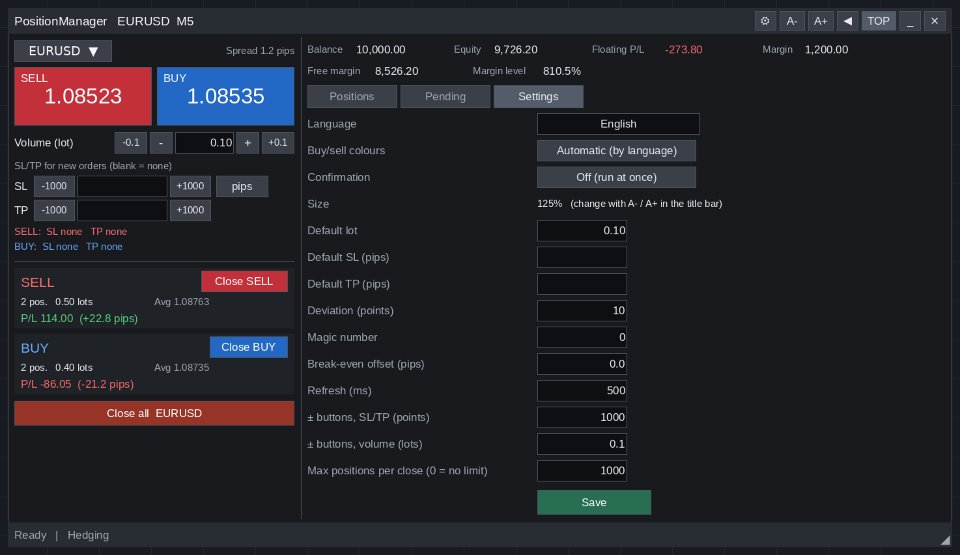Click the Balance value 10,000.00
The width and height of the screenshot is (960, 555).
click(x=380, y=50)
